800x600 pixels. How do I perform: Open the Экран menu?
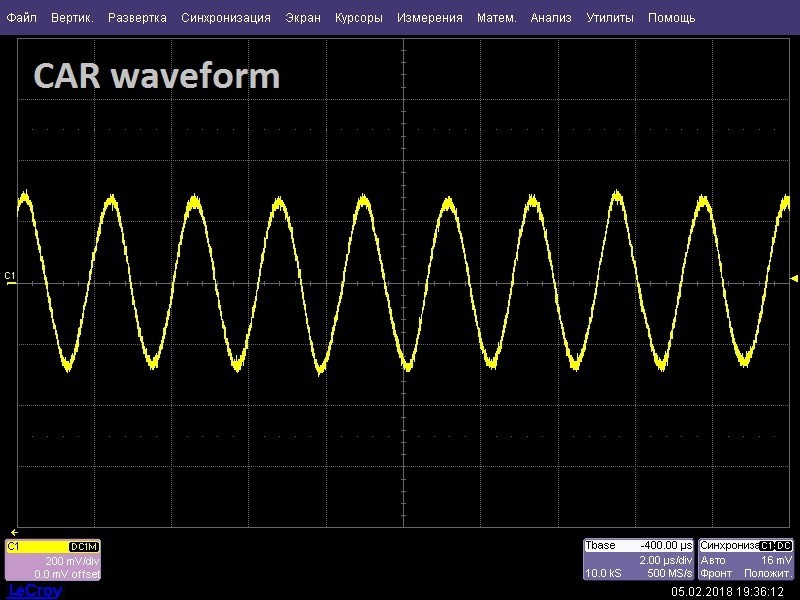coord(303,18)
